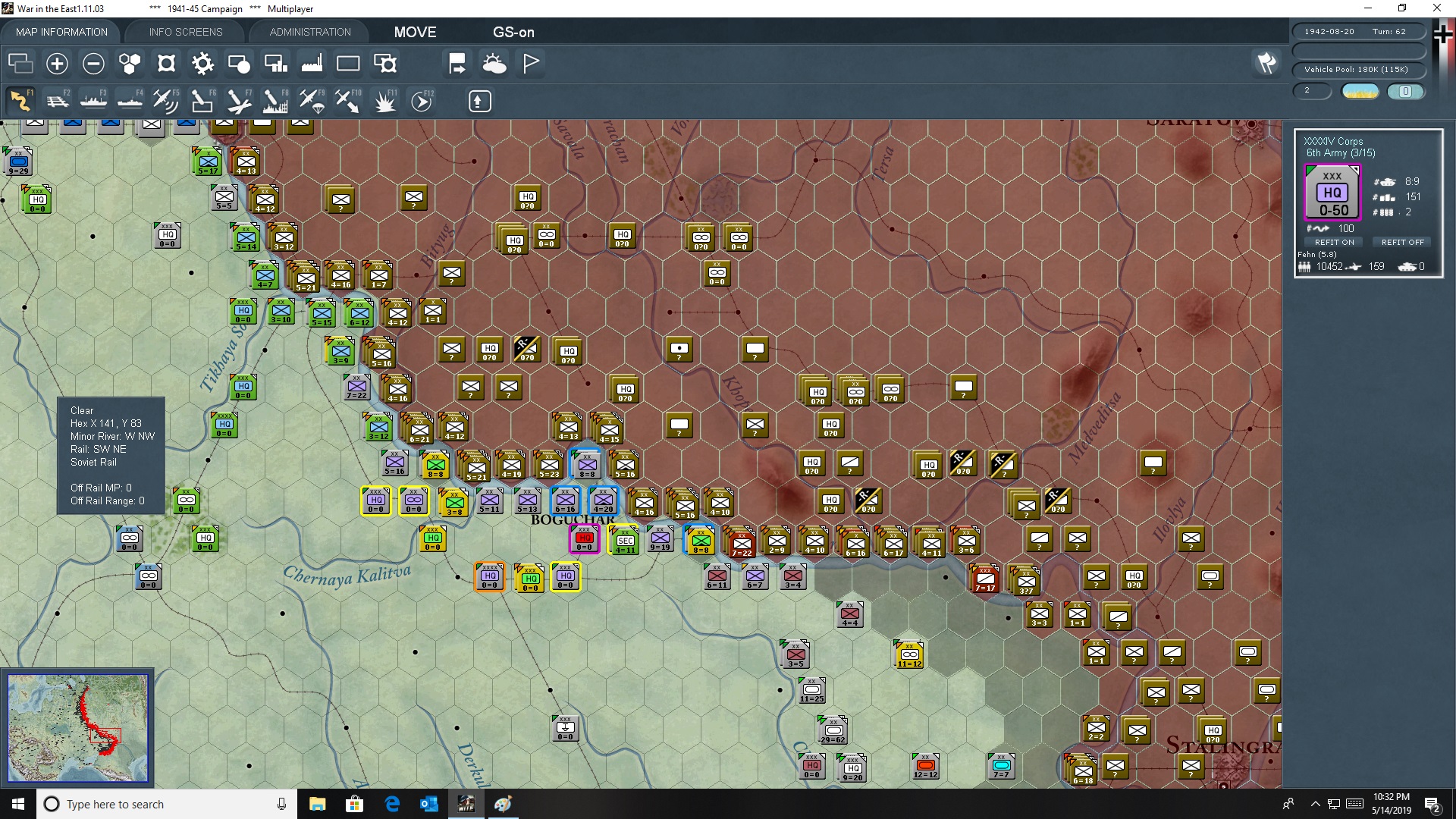Click leader name Fehn (5.8)

tap(1316, 255)
